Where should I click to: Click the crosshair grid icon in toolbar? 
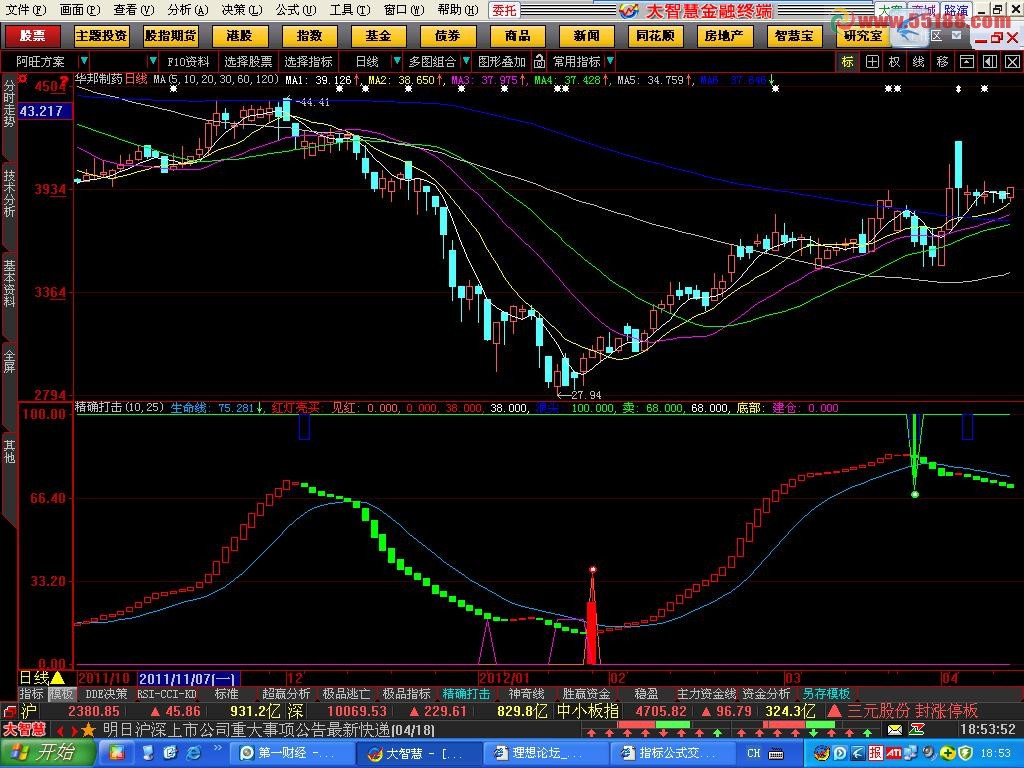click(872, 62)
